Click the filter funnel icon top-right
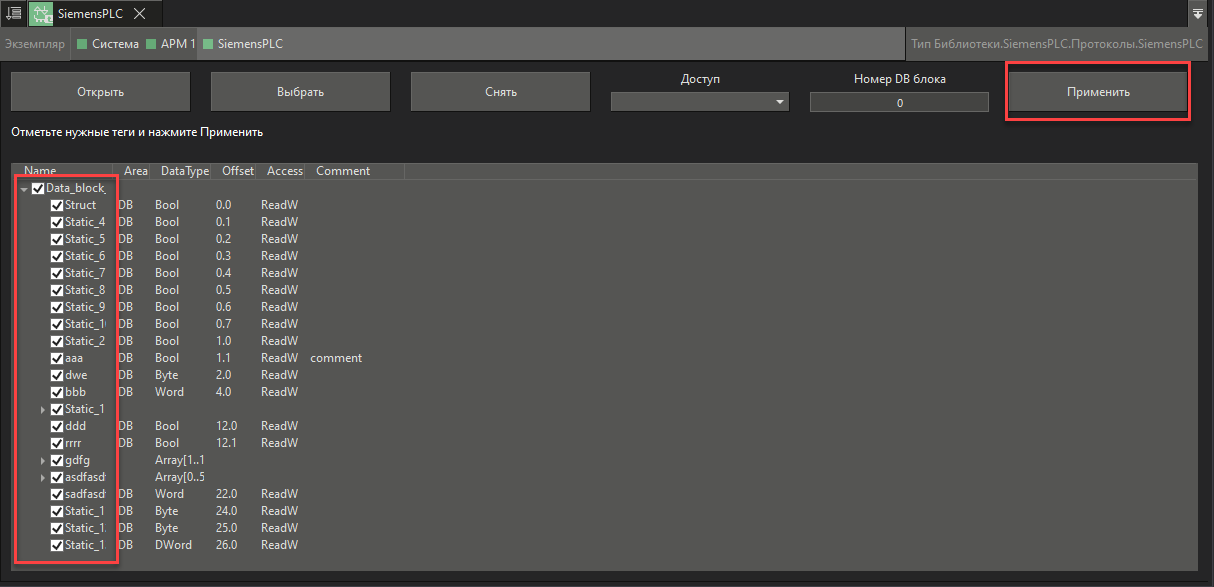Image resolution: width=1214 pixels, height=587 pixels. 1198,13
